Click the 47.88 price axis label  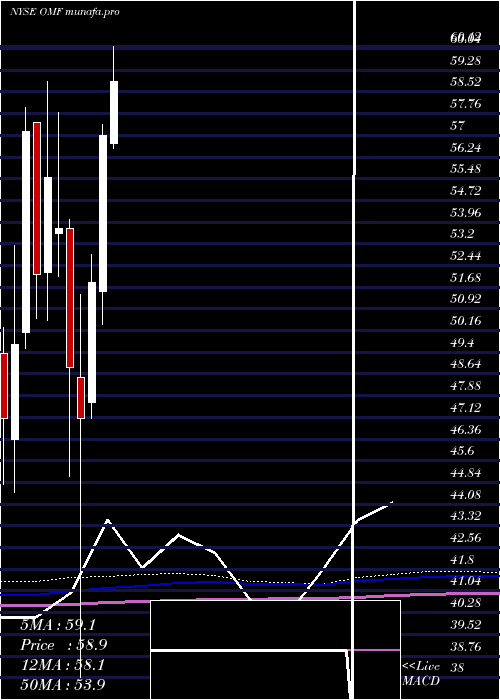(x=465, y=385)
